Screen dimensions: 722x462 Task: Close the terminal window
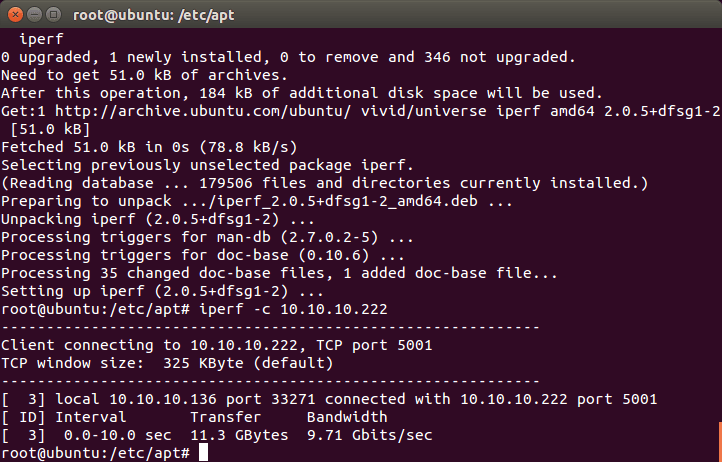(14, 14)
